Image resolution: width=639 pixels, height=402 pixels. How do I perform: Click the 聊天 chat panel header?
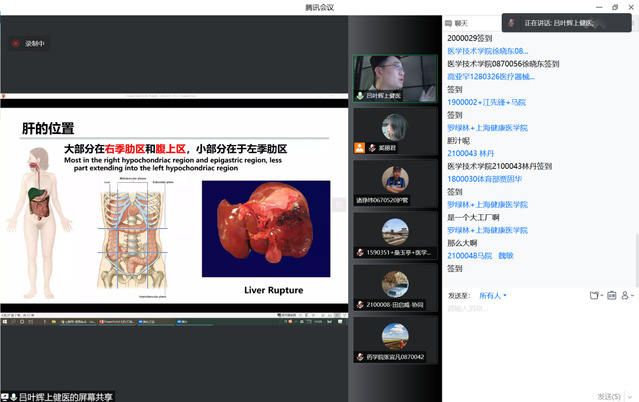(x=462, y=22)
